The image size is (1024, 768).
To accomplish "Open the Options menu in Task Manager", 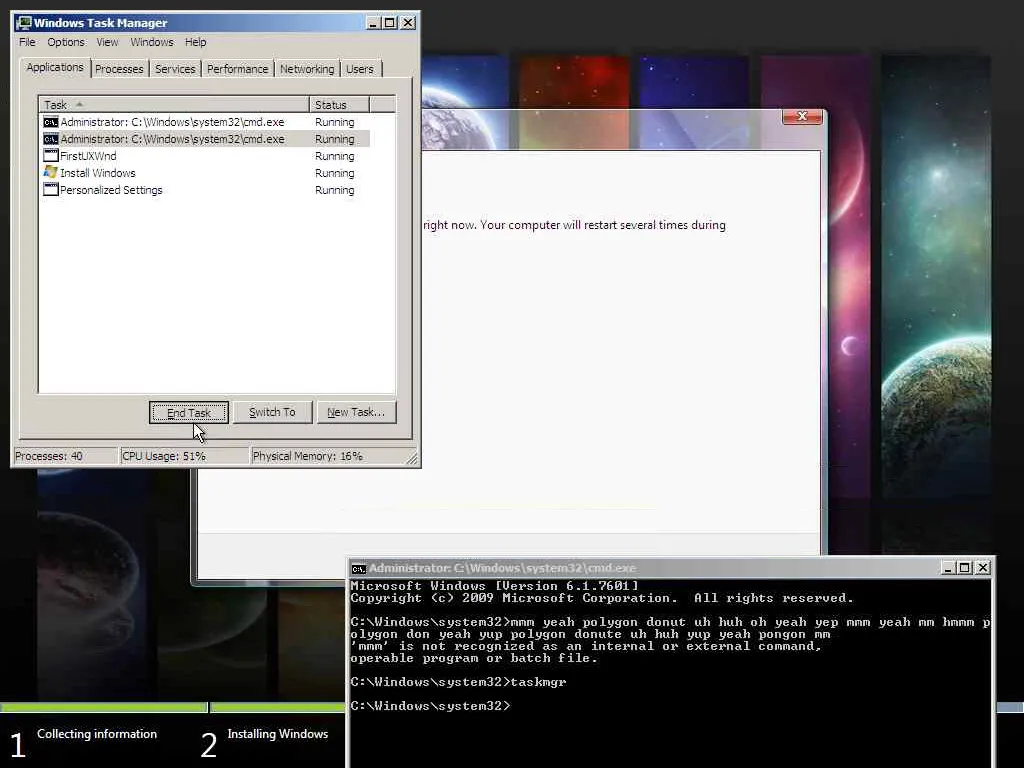I will (x=66, y=42).
